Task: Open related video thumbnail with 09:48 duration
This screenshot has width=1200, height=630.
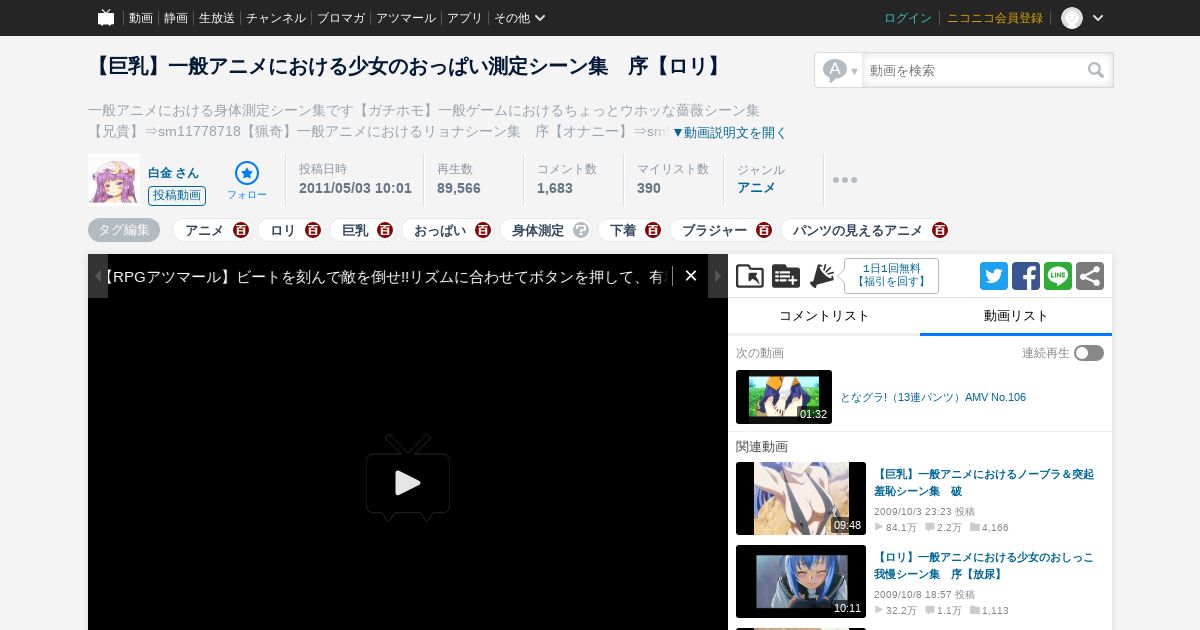Action: coord(801,498)
